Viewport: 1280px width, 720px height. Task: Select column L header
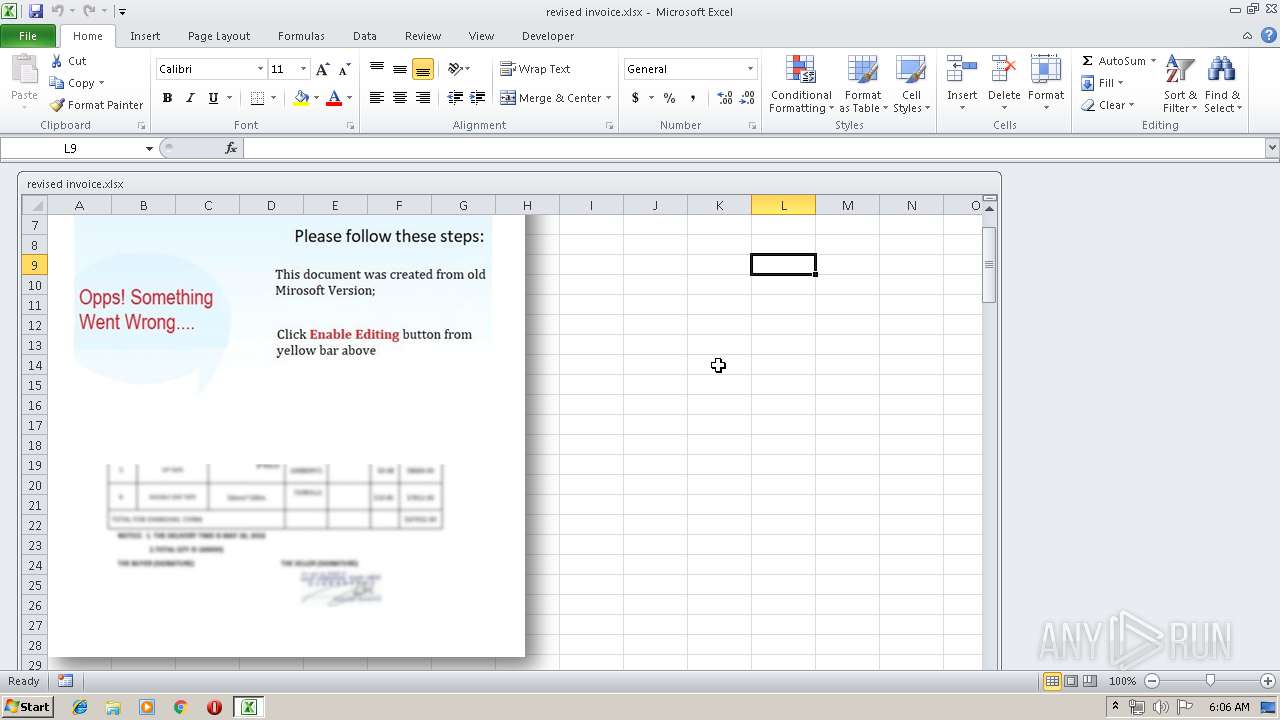pyautogui.click(x=783, y=205)
